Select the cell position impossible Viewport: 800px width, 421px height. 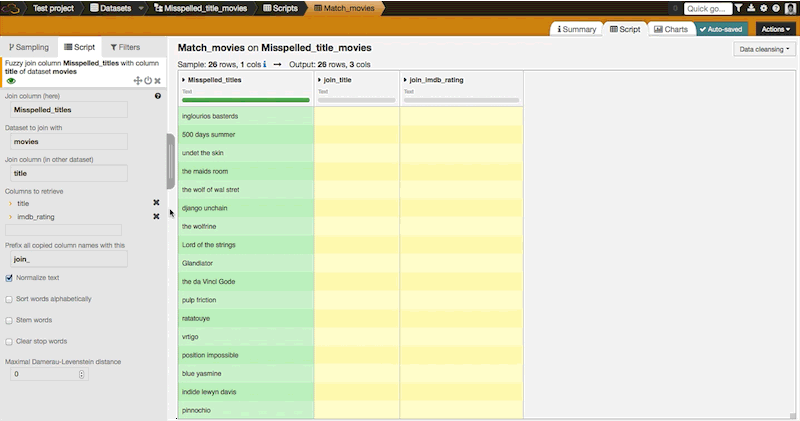[x=246, y=355]
